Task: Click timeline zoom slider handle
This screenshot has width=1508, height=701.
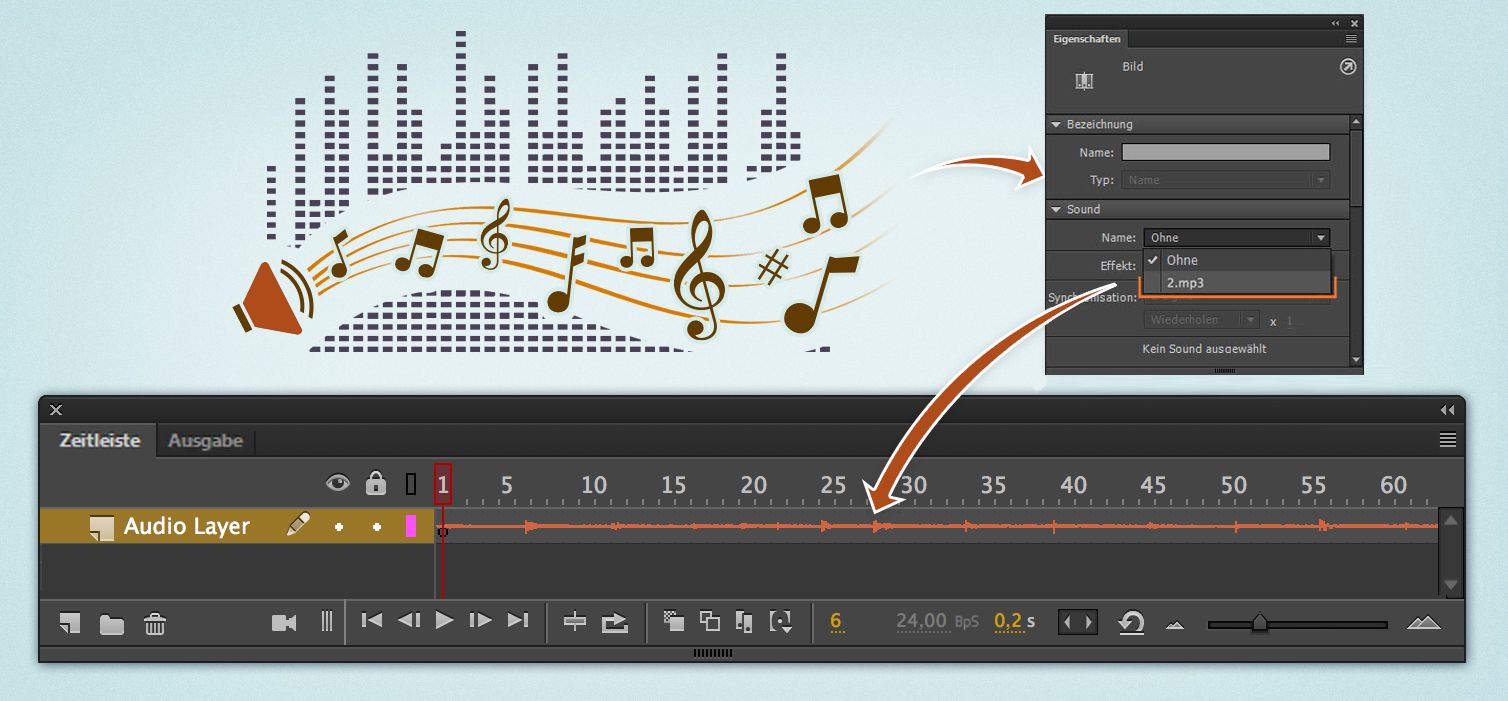Action: (1260, 622)
